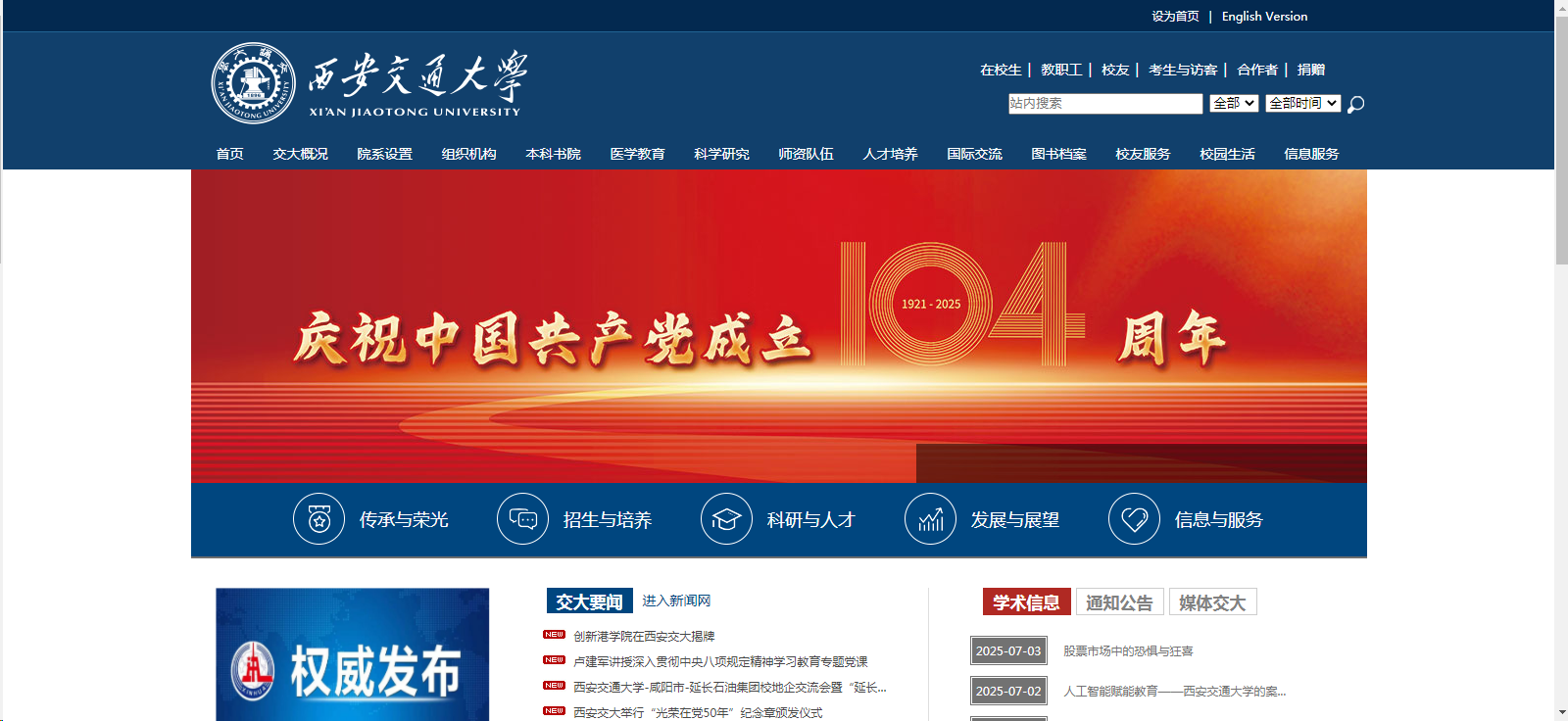Screen dimensions: 1568x721
Task: Open the 全部时间 time range dropdown
Action: point(1302,103)
